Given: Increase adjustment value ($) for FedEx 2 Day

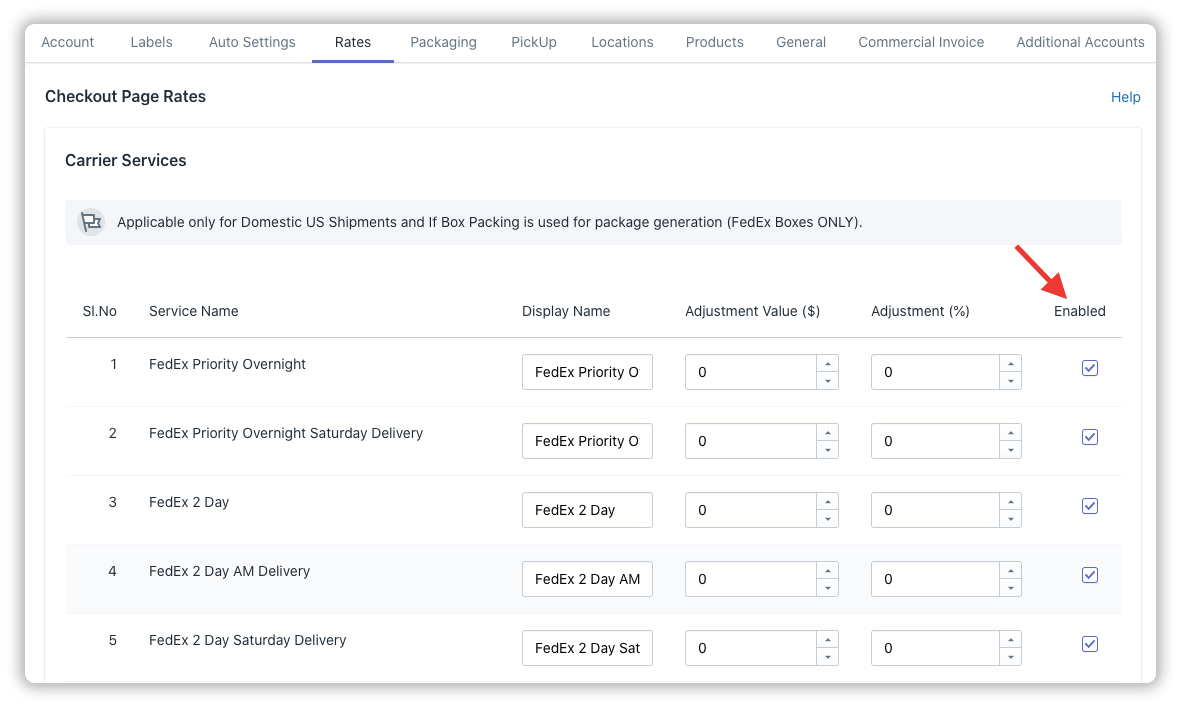Looking at the screenshot, I should coord(828,502).
